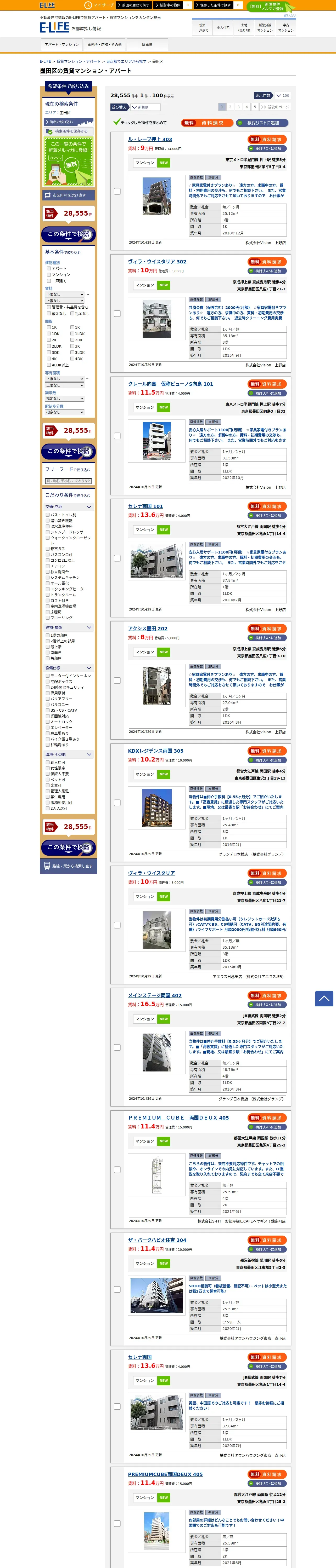Click 東京都でエリアから探す breadcrumb
This screenshot has height=1568, width=336.
click(x=126, y=61)
